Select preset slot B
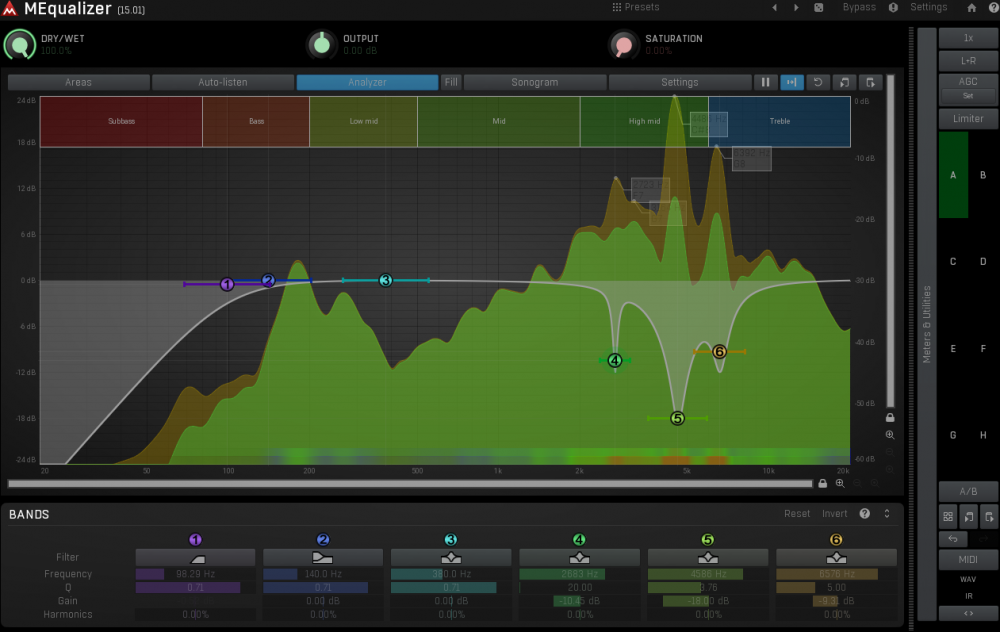This screenshot has width=1000, height=632. pyautogui.click(x=983, y=175)
